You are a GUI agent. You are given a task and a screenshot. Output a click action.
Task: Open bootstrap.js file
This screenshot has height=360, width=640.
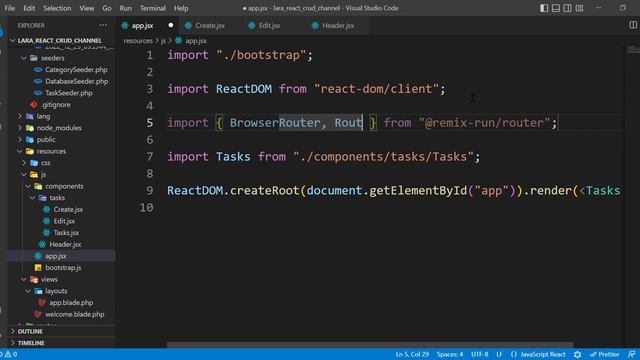coord(63,268)
